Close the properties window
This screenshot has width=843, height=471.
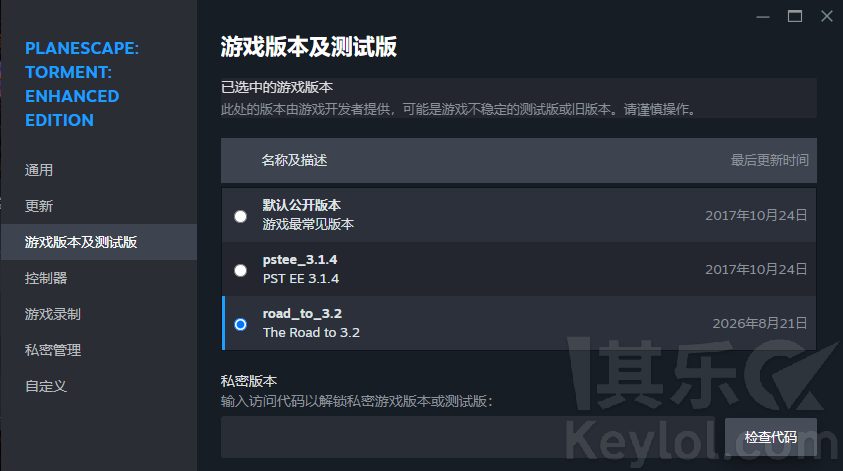(827, 17)
